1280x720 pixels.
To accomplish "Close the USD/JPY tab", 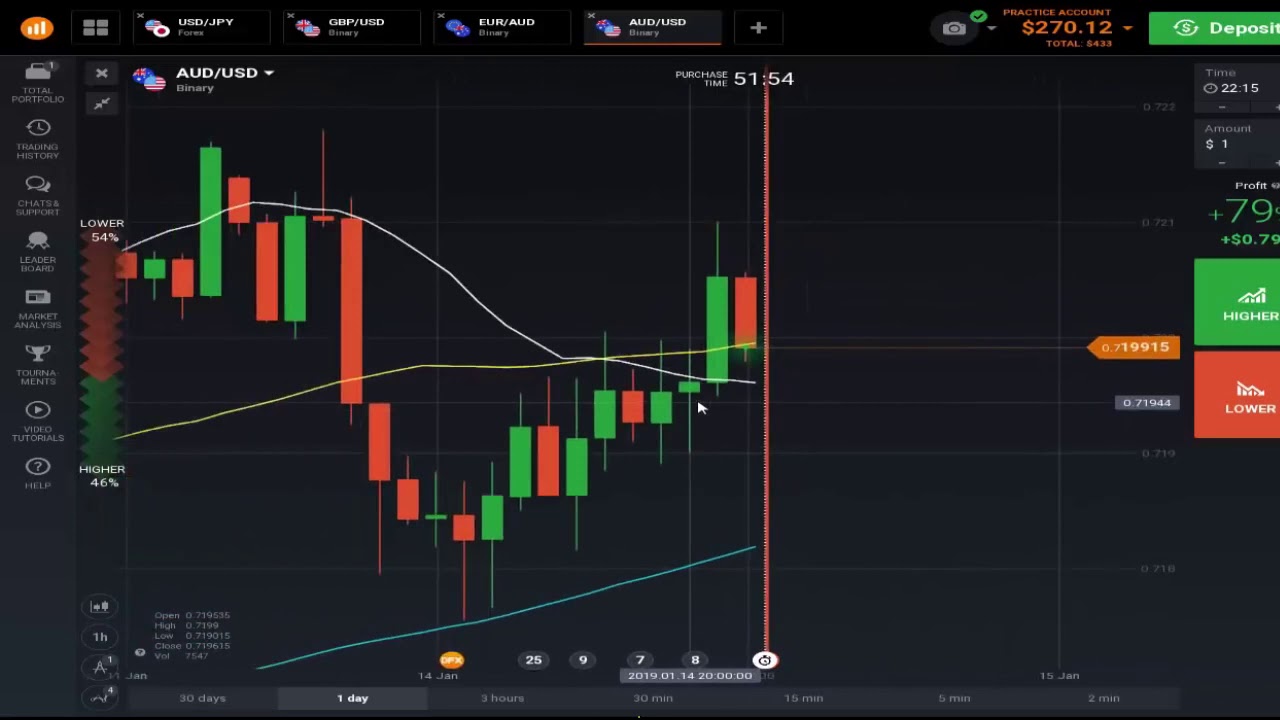I will tap(140, 16).
